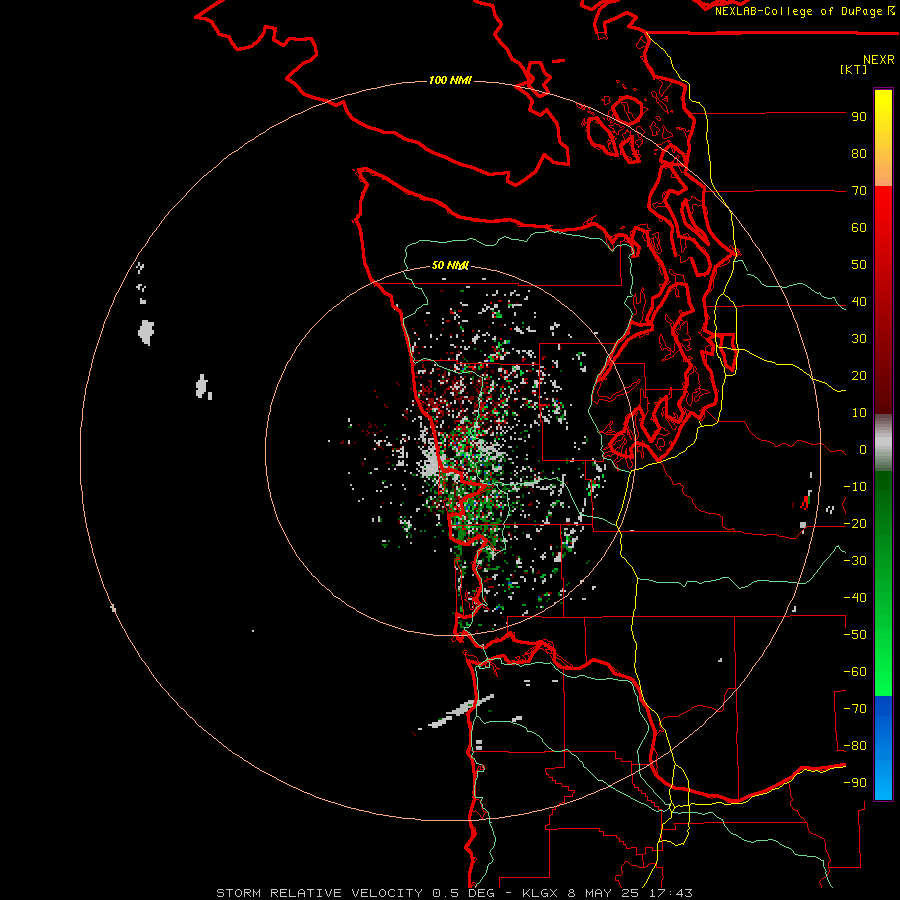This screenshot has width=900, height=900.
Task: Click the elongated gray echo streak near south coast
Action: point(461,711)
